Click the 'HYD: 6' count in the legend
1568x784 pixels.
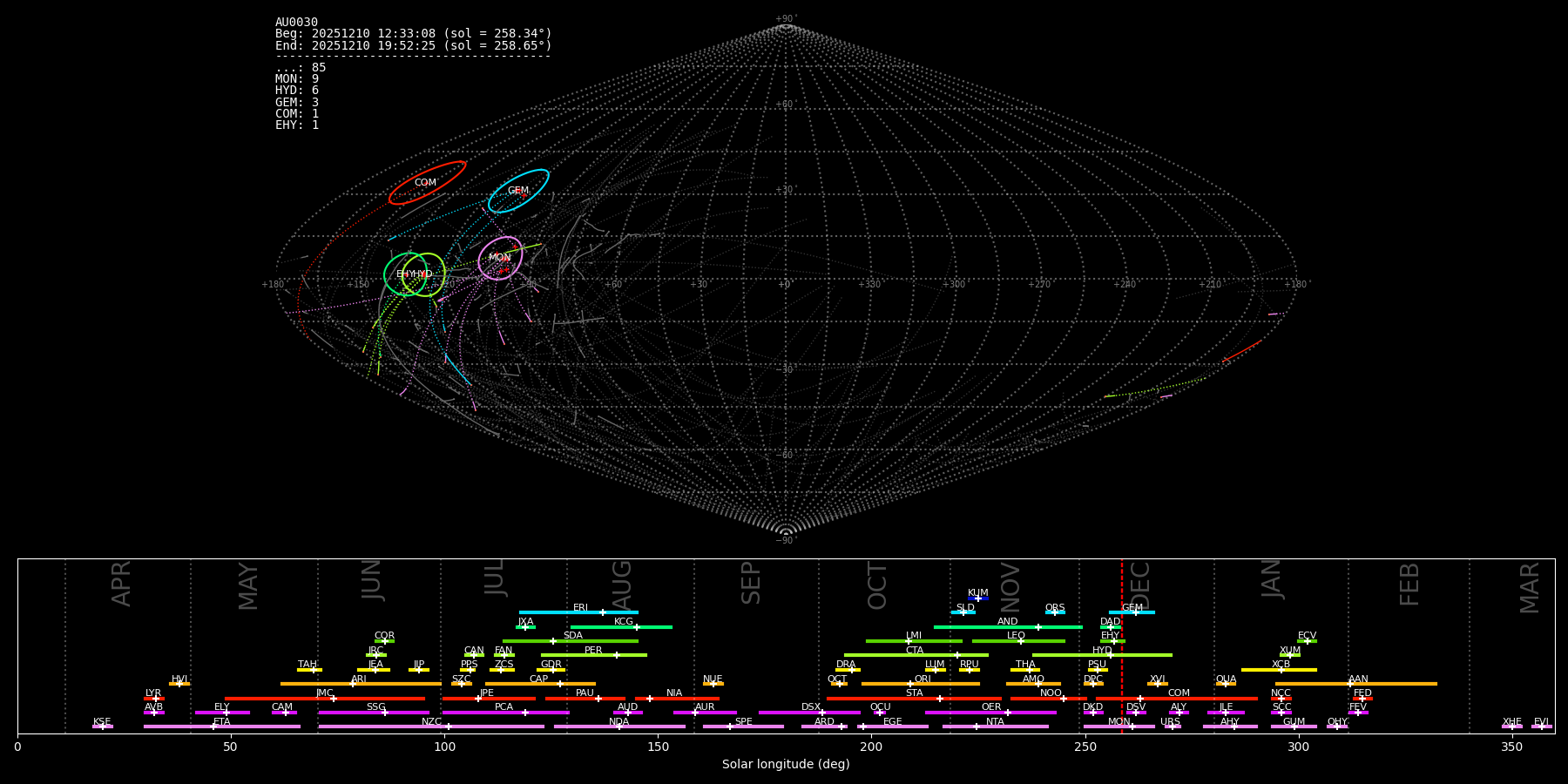click(297, 91)
